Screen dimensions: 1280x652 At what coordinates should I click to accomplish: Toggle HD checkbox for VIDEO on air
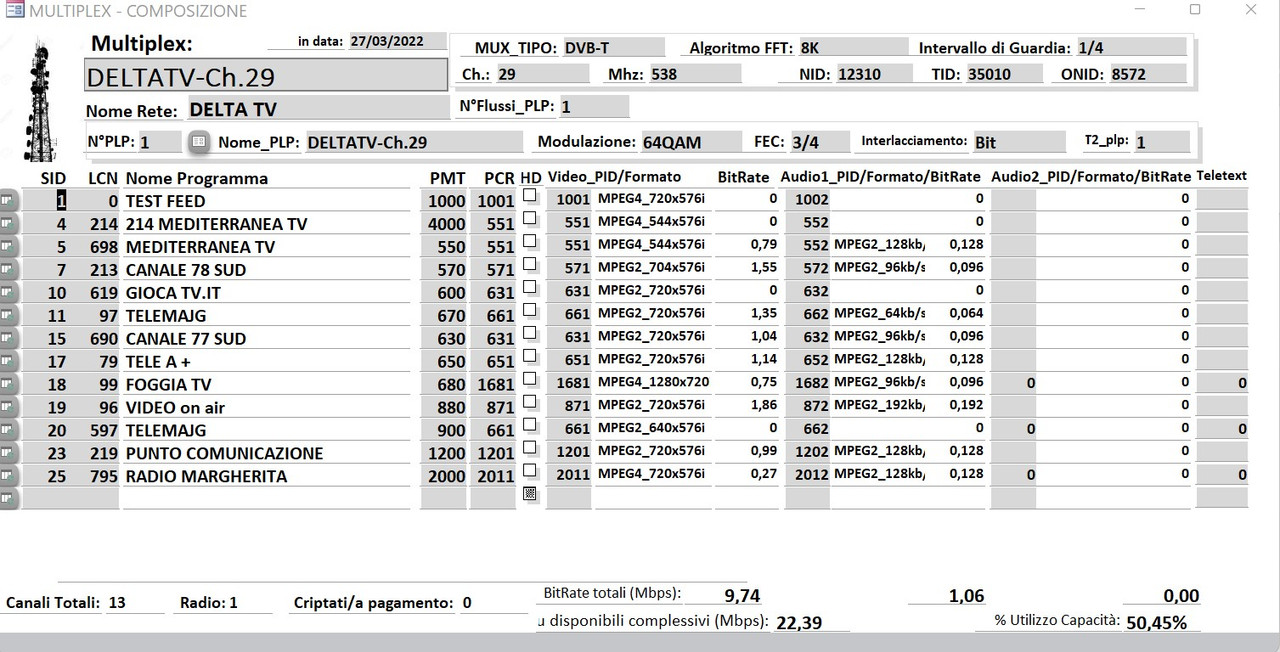click(530, 402)
